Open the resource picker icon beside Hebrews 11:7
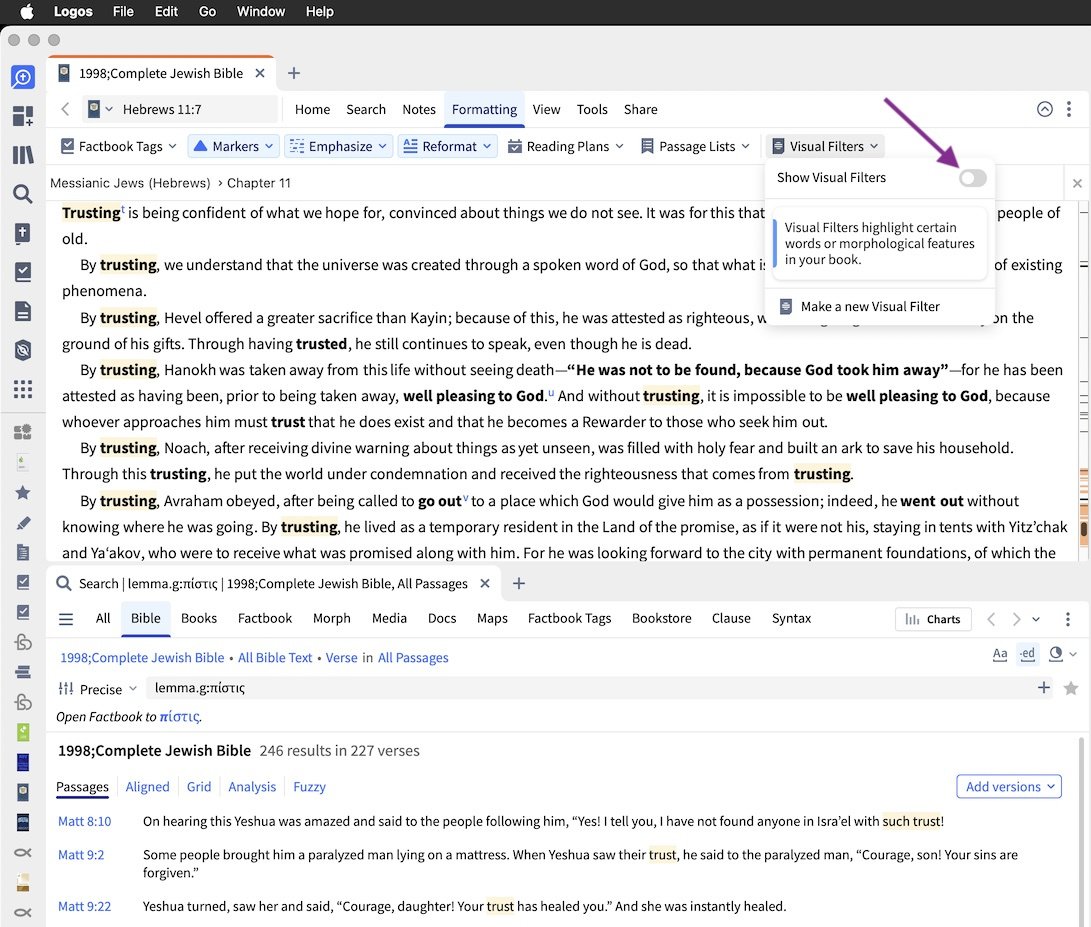Screen dimensions: 1091x927 click(x=99, y=109)
